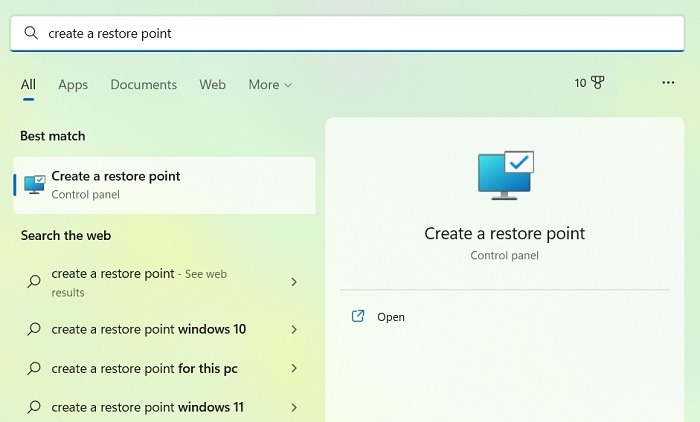The image size is (700, 422).
Task: Expand the arrow for 'See web results' suggestion
Action: point(294,282)
